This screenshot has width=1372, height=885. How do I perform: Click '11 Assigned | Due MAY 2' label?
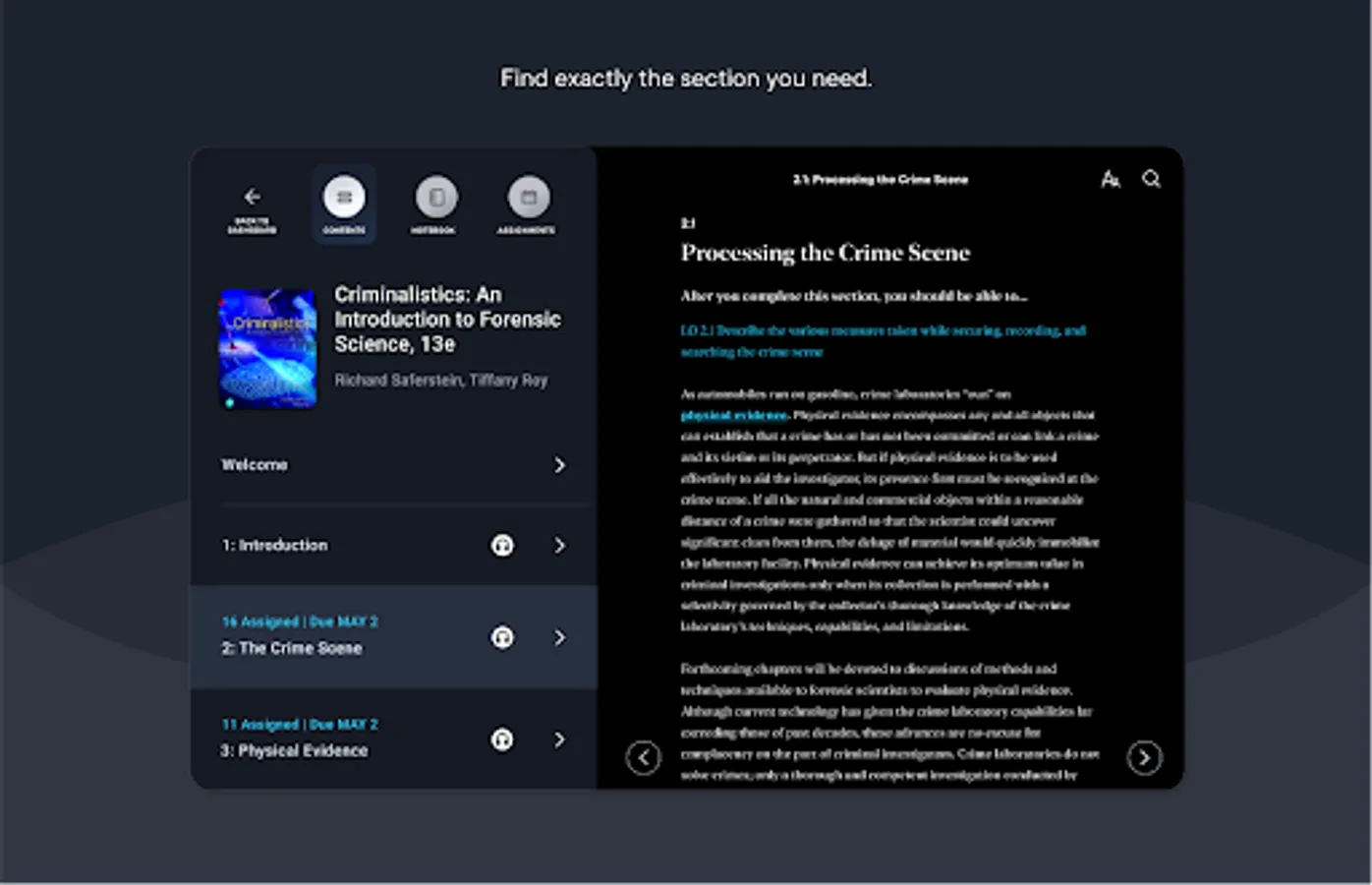pyautogui.click(x=300, y=724)
